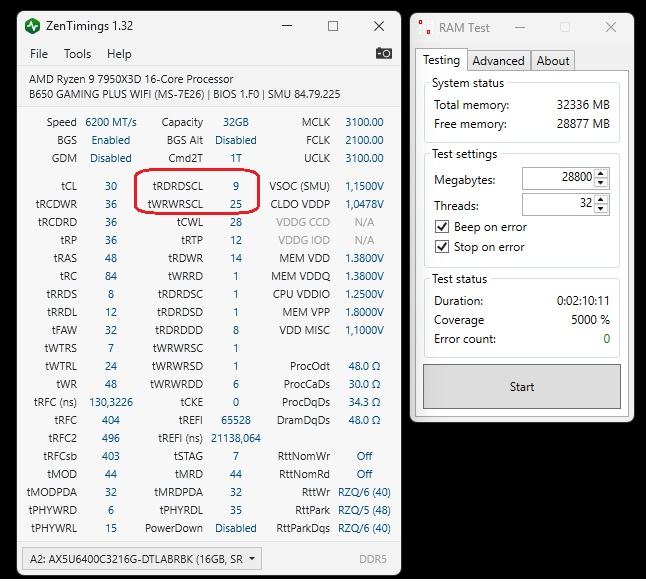Screen dimensions: 646x581
Task: Click the ProcCaDs value 30.0 Ω
Action: 364,384
